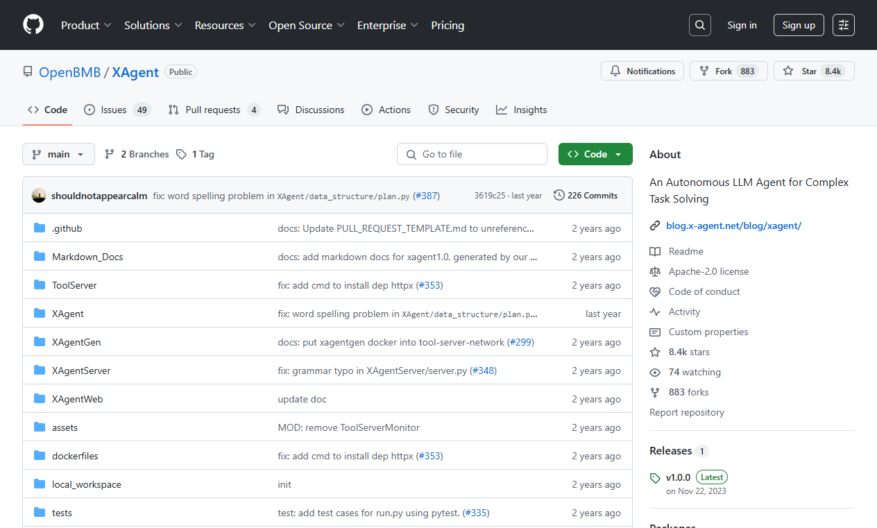Fork the repository with Fork button

point(728,71)
